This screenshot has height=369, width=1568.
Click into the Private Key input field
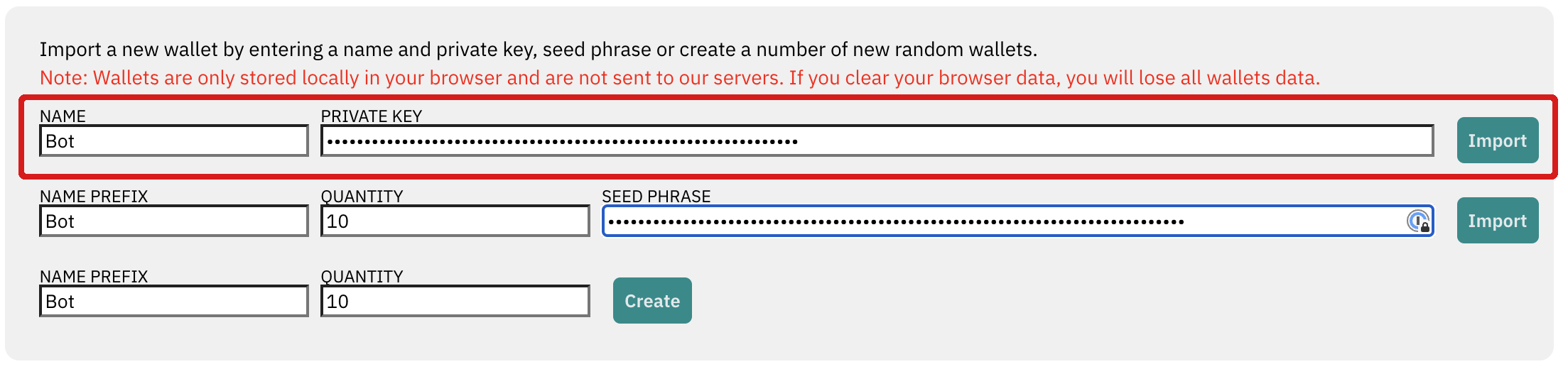(877, 141)
